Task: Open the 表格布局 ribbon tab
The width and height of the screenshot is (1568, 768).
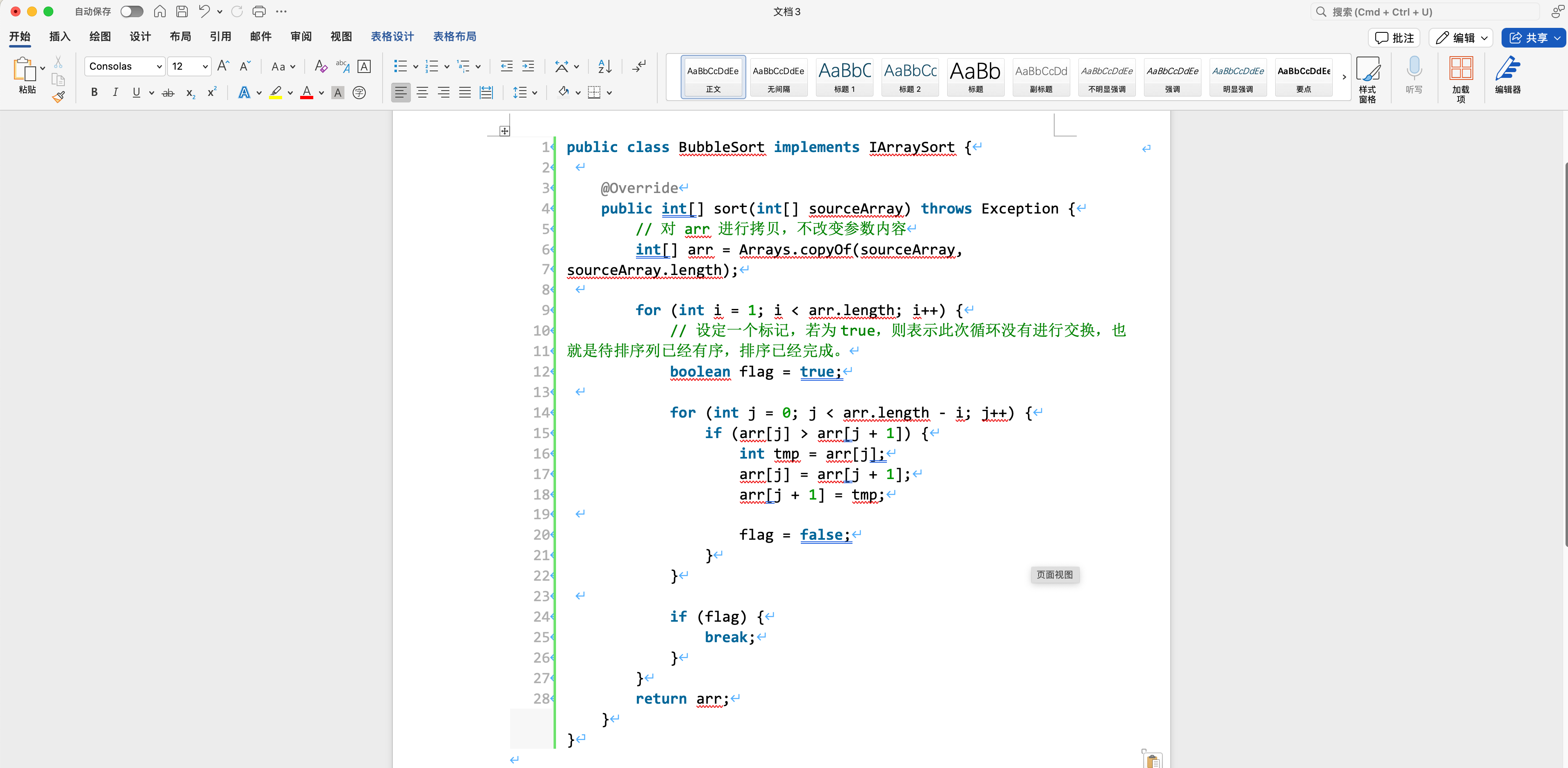Action: 455,36
